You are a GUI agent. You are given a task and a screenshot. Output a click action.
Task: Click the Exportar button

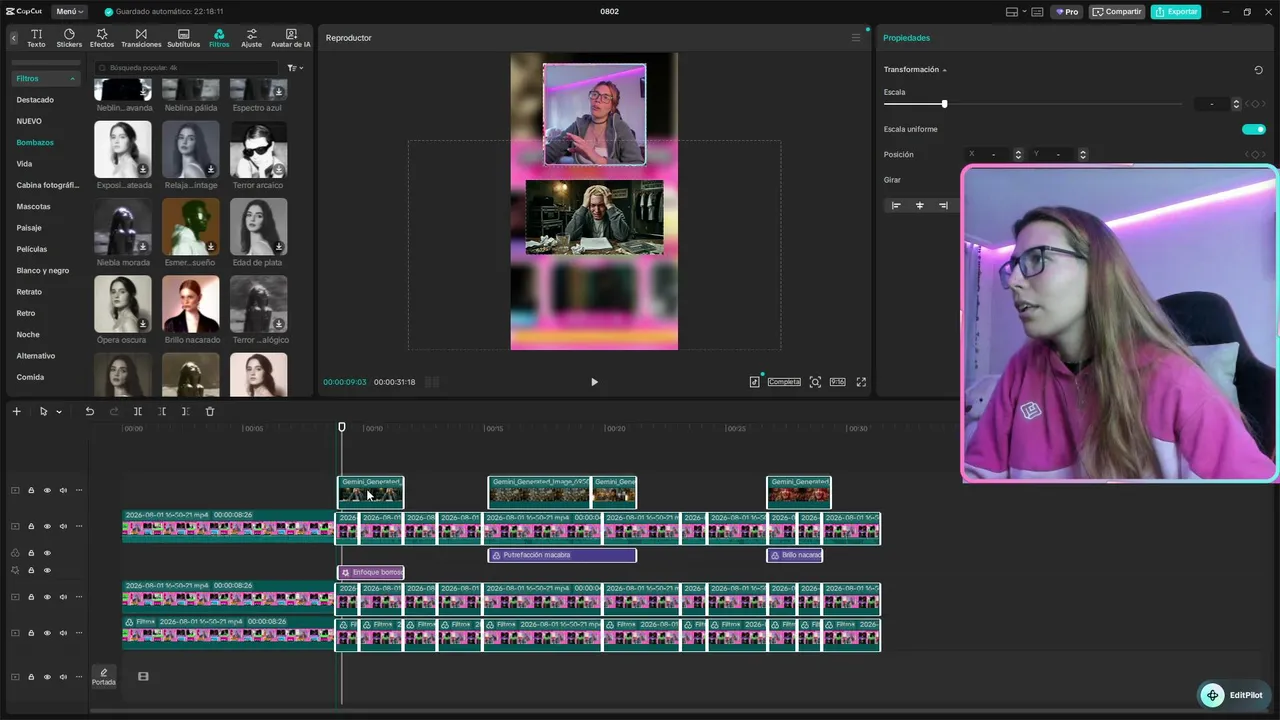tap(1176, 12)
